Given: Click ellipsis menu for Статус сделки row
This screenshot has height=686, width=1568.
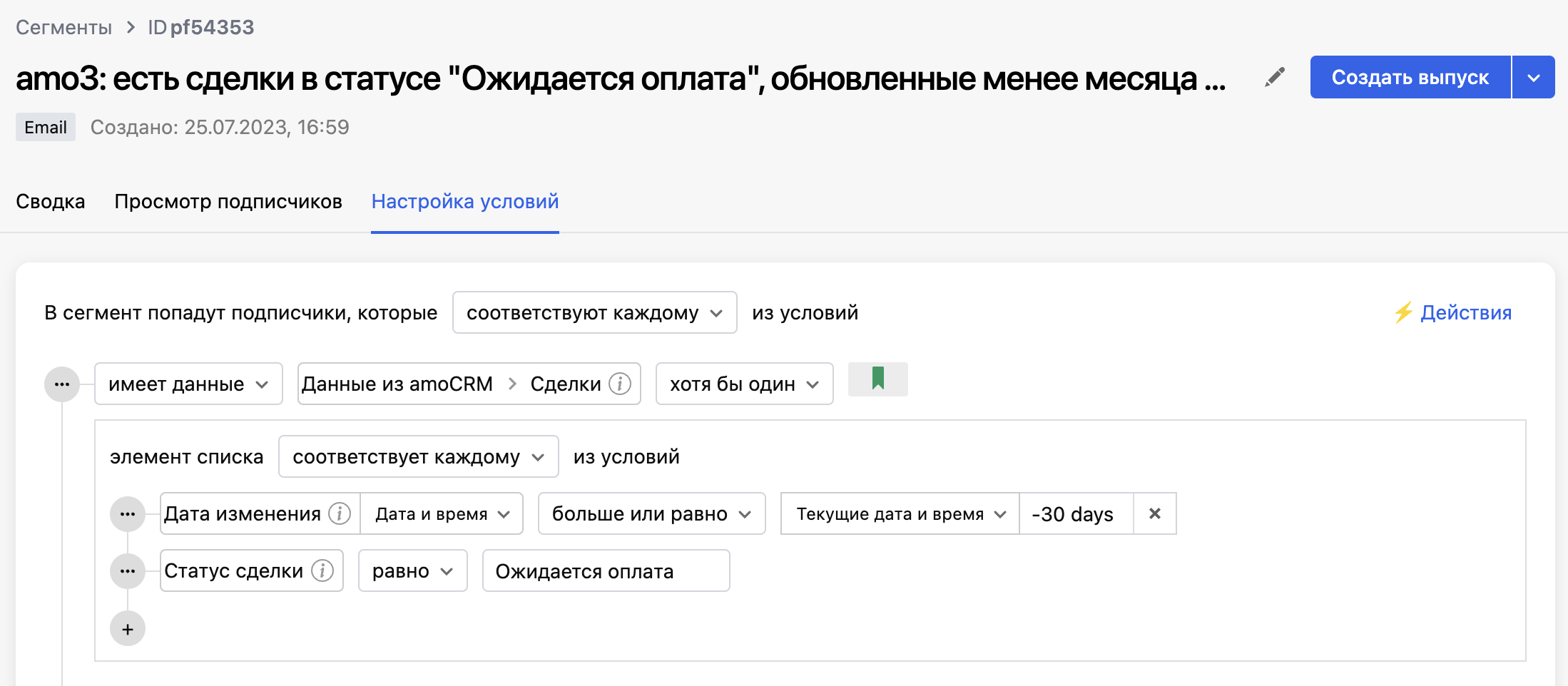Looking at the screenshot, I should pyautogui.click(x=128, y=571).
